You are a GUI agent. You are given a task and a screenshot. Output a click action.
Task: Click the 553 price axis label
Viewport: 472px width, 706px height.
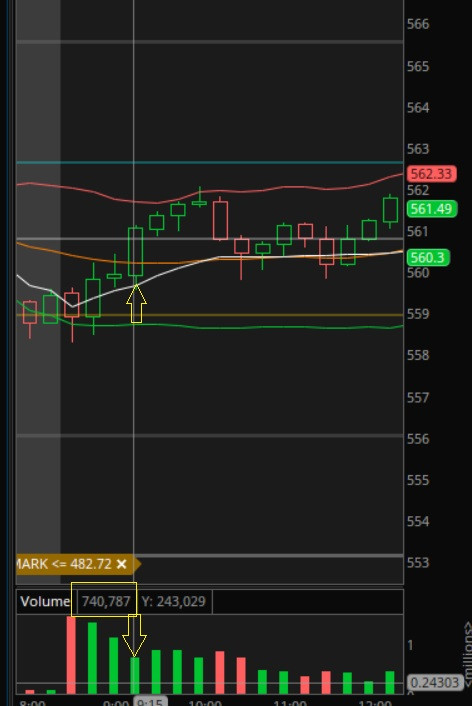418,563
